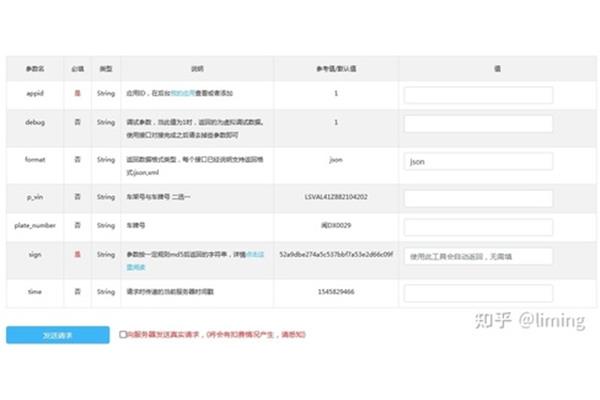Click the String type in appid row

click(x=106, y=93)
